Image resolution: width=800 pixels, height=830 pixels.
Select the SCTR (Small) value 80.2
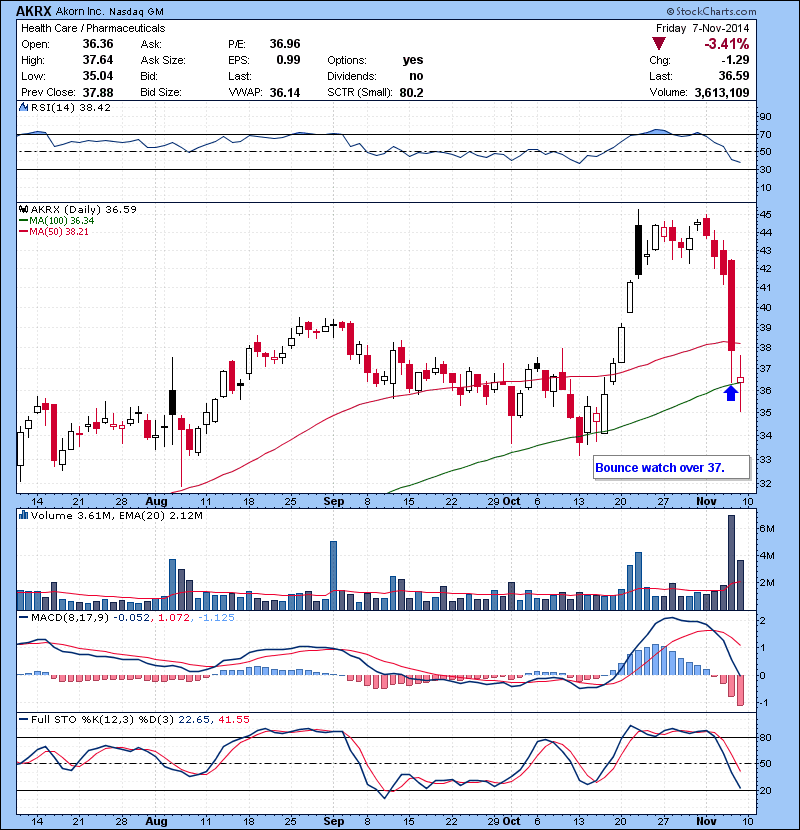coord(411,93)
